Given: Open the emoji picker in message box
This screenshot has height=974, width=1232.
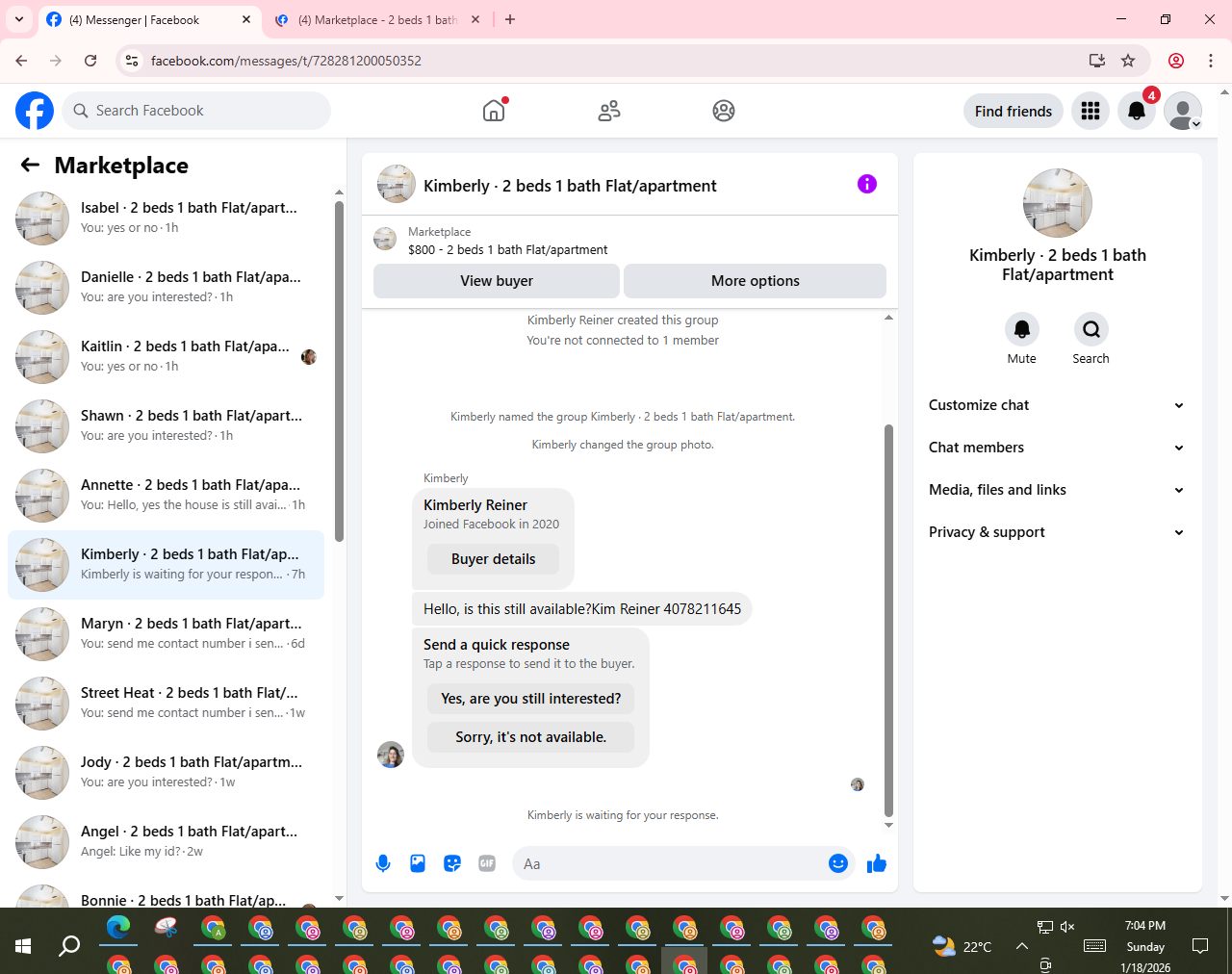Looking at the screenshot, I should click(838, 863).
